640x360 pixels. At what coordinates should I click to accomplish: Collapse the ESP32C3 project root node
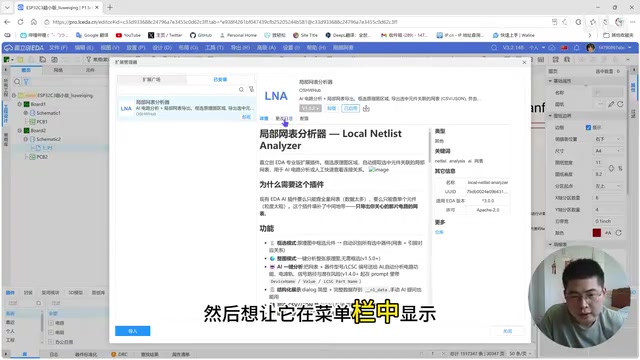(14, 96)
